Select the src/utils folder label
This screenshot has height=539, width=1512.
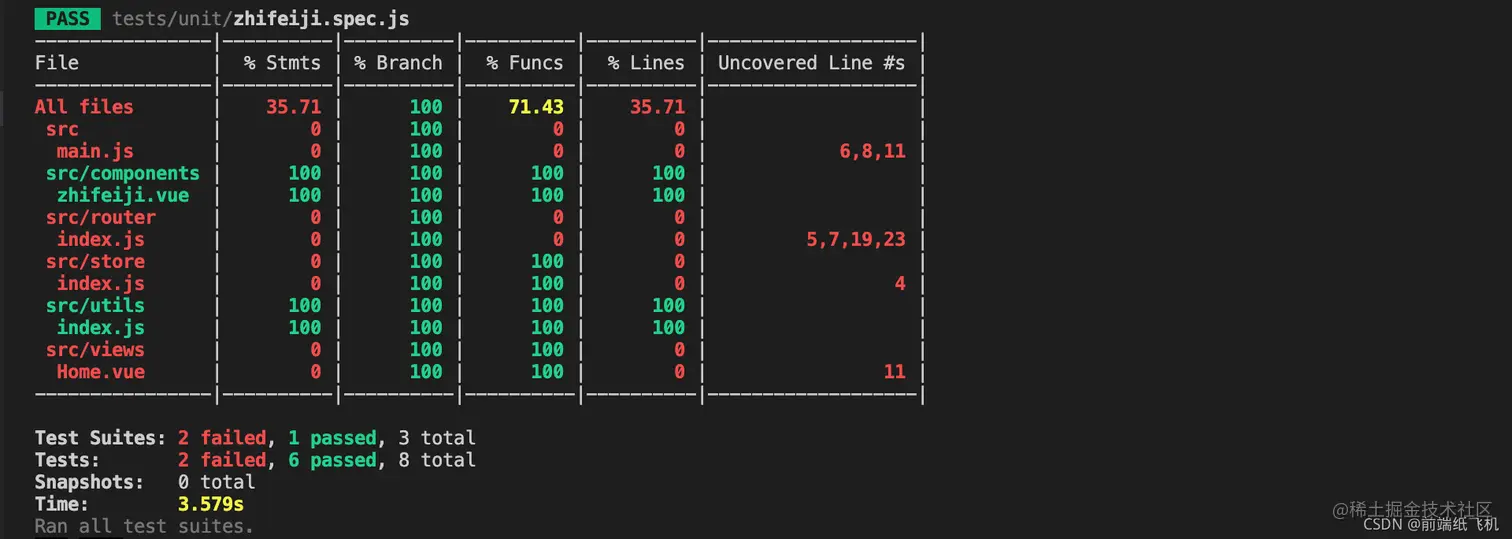95,305
